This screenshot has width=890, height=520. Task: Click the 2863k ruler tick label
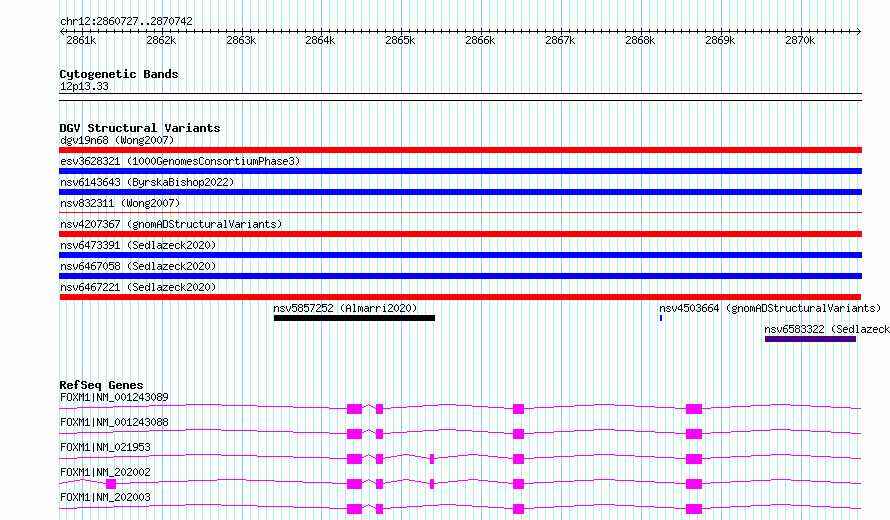241,40
